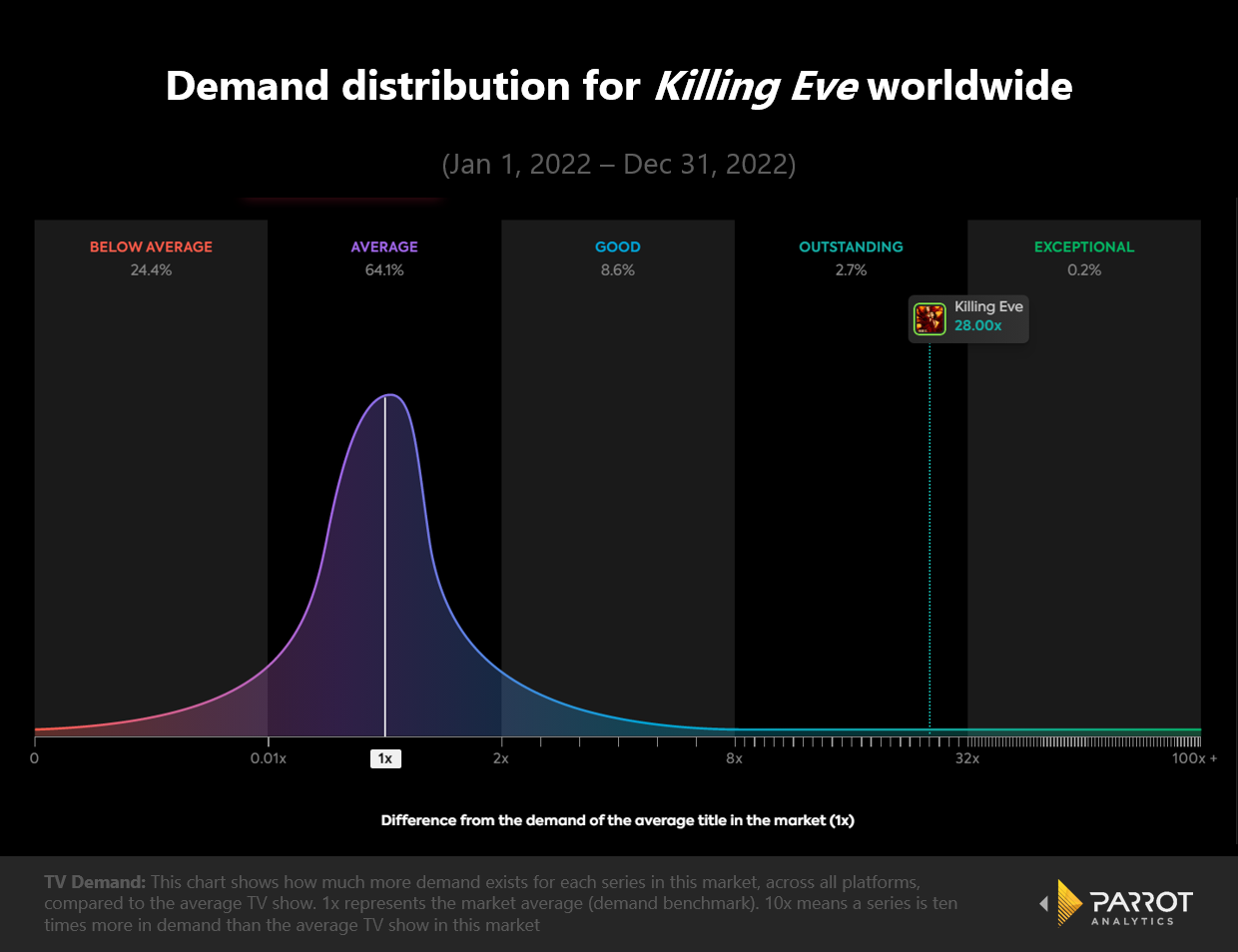Viewport: 1238px width, 952px height.
Task: Click the AVERAGE category label
Action: point(384,246)
